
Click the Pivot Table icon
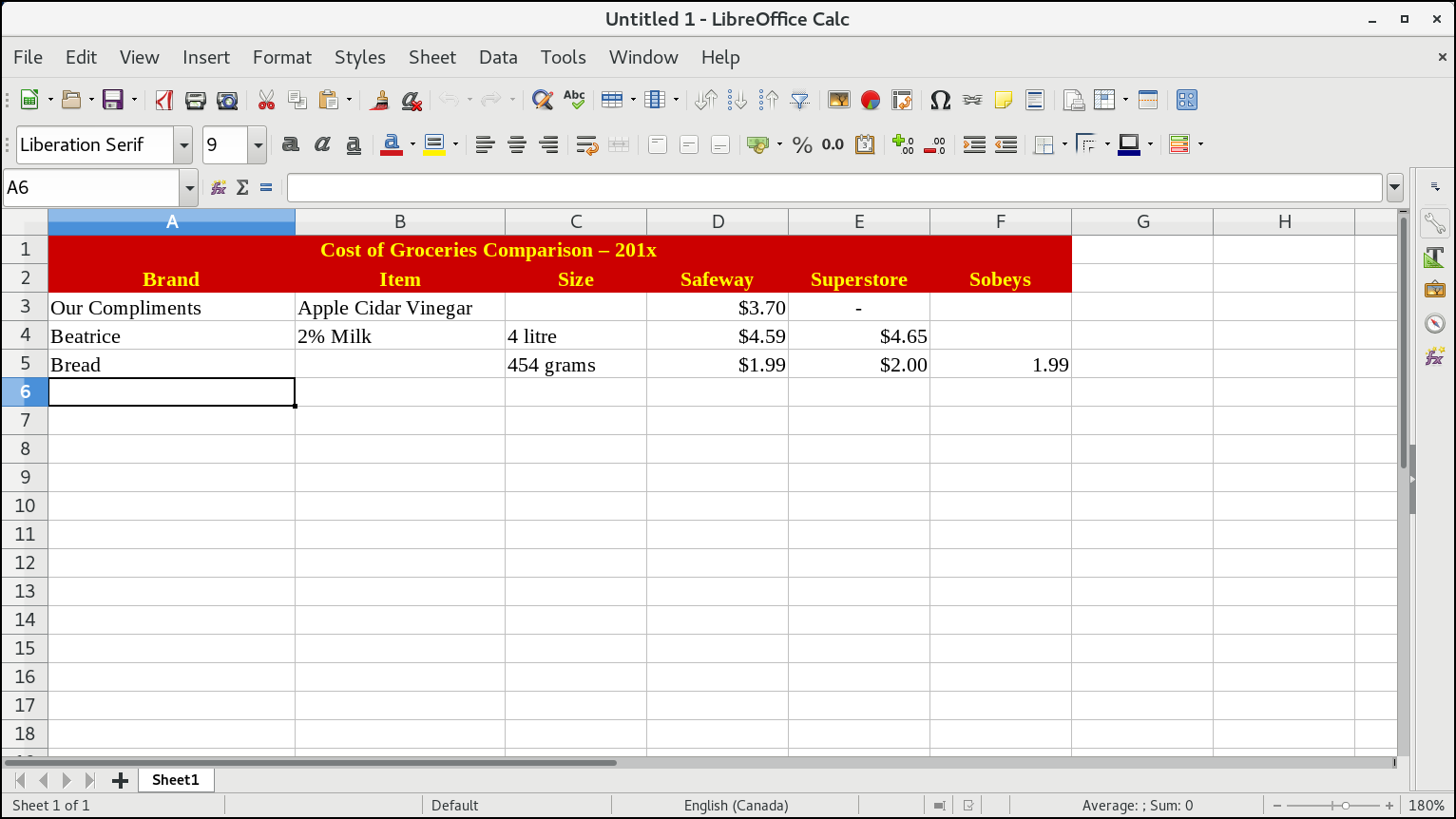point(902,100)
